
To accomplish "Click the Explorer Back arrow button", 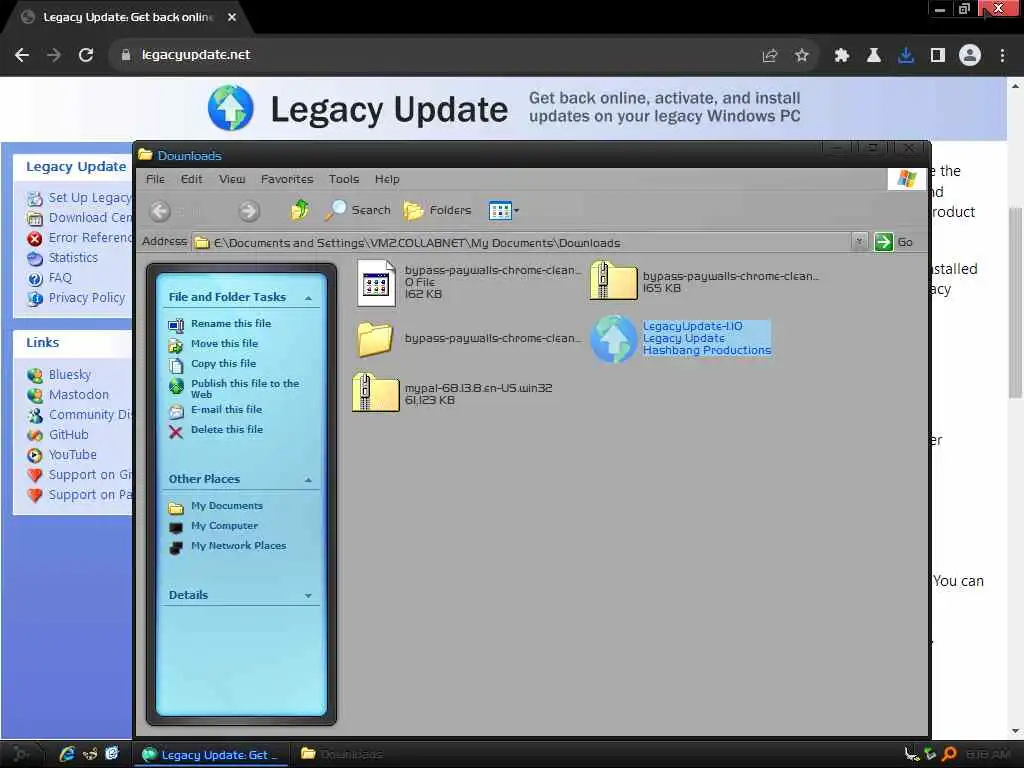I will click(x=160, y=210).
